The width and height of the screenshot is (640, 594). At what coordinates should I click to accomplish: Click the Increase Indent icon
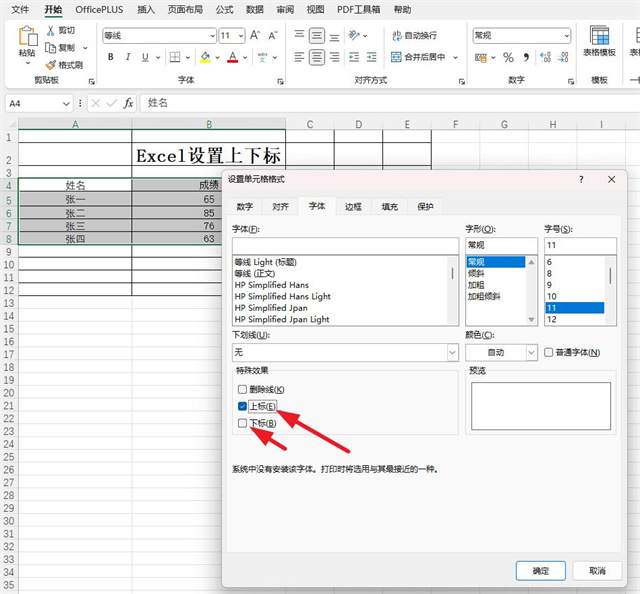[x=371, y=57]
